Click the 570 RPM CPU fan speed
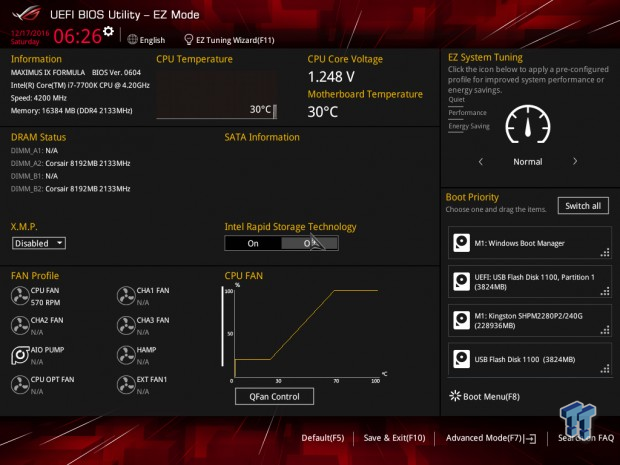 click(x=45, y=302)
